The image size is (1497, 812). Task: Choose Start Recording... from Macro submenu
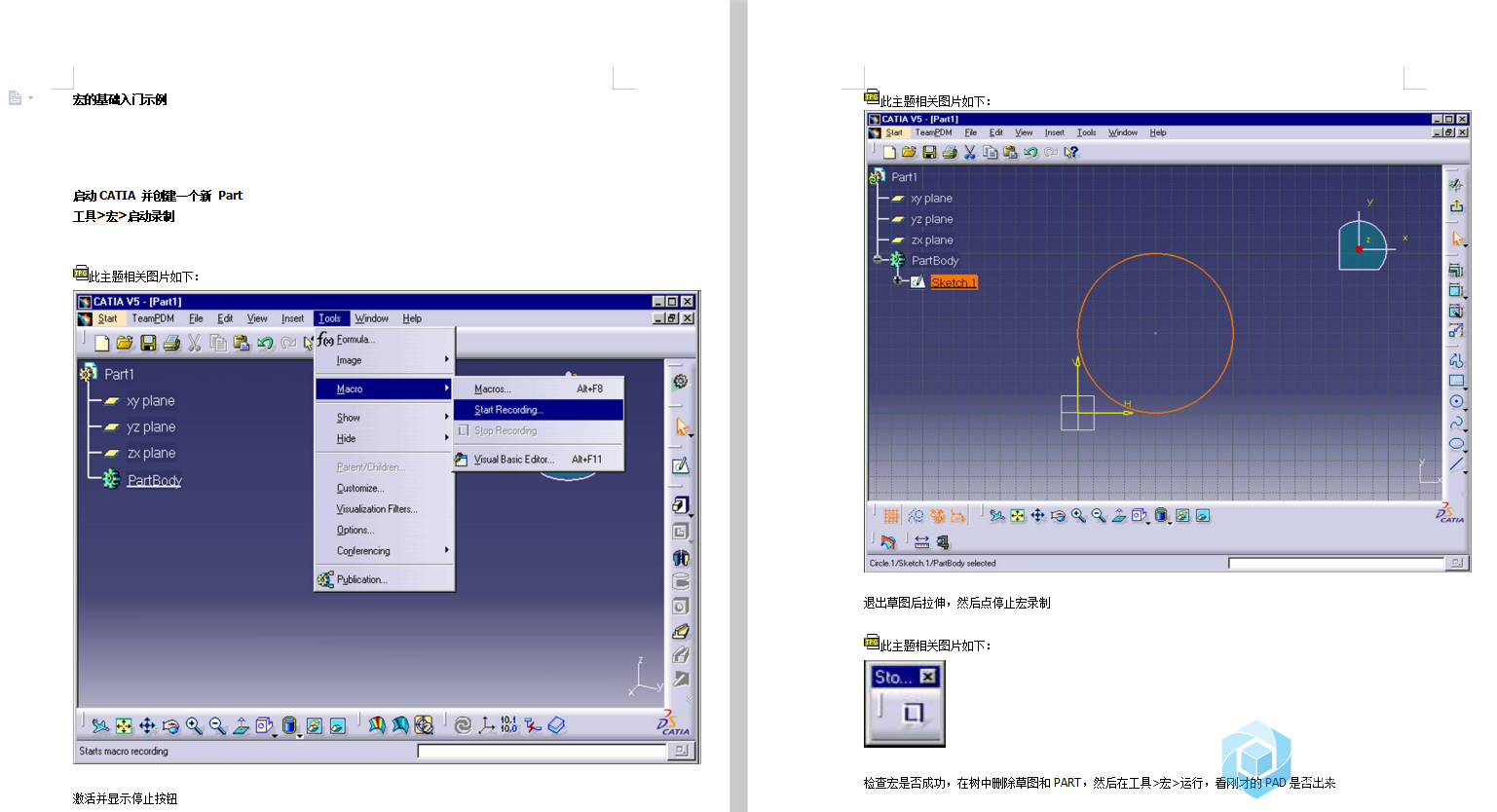pos(538,410)
